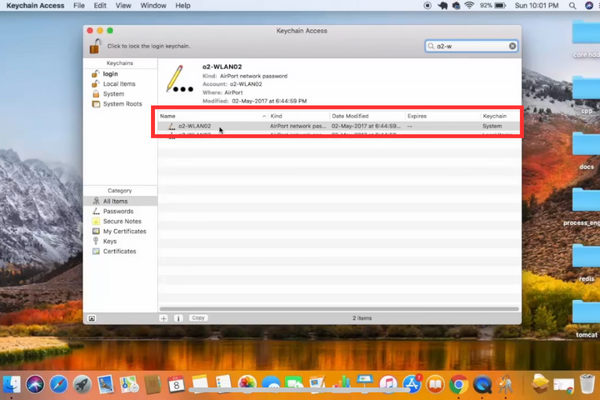Open the File menu
This screenshot has width=600, height=400.
tap(79, 6)
